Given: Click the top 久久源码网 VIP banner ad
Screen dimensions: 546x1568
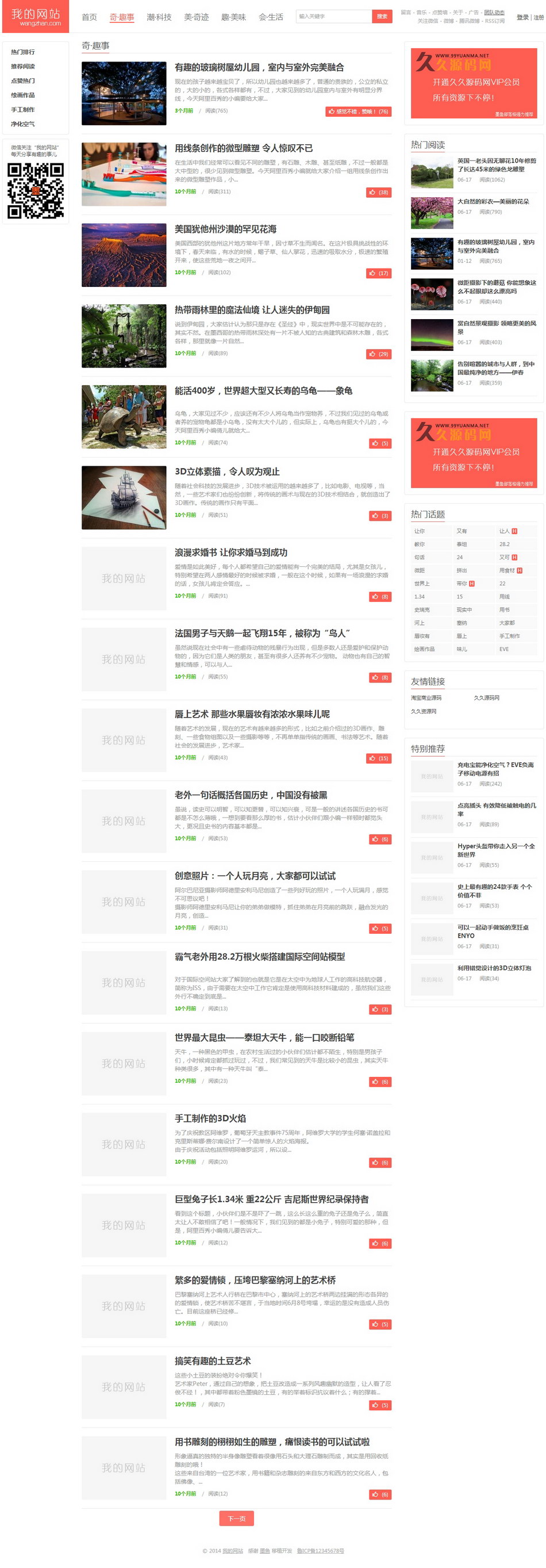Looking at the screenshot, I should [x=474, y=83].
